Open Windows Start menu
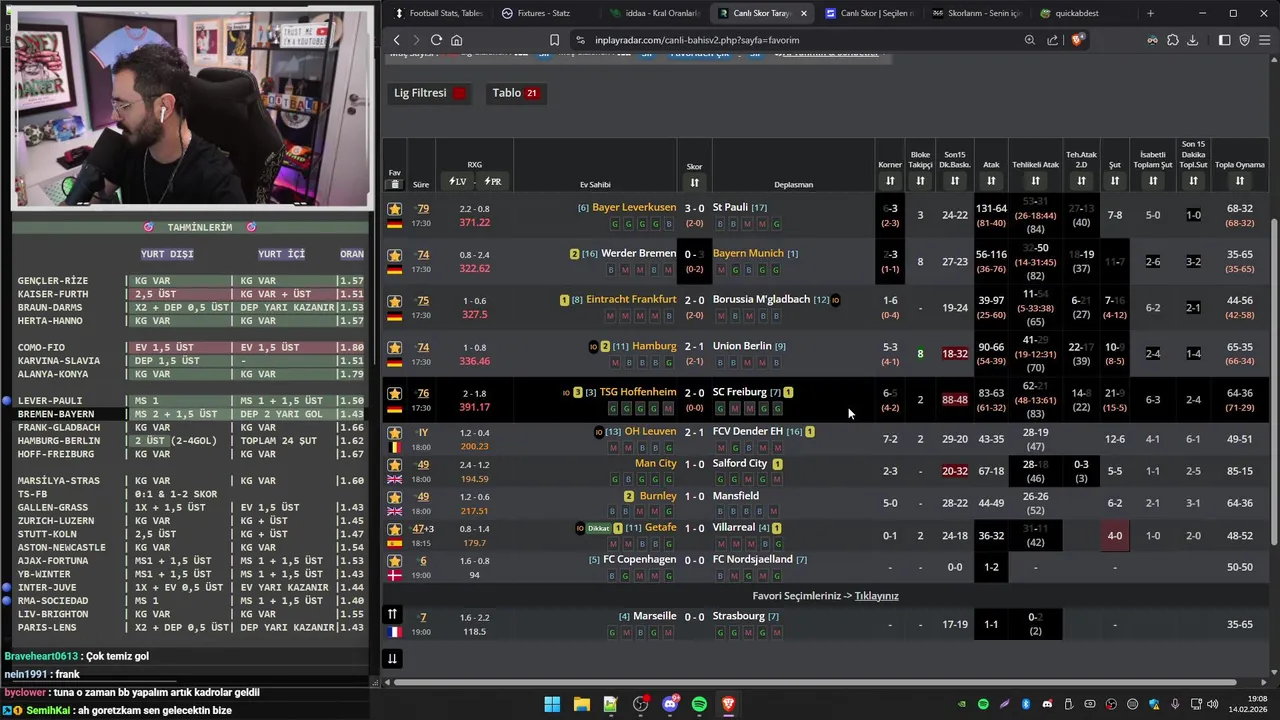This screenshot has width=1280, height=720. (552, 704)
